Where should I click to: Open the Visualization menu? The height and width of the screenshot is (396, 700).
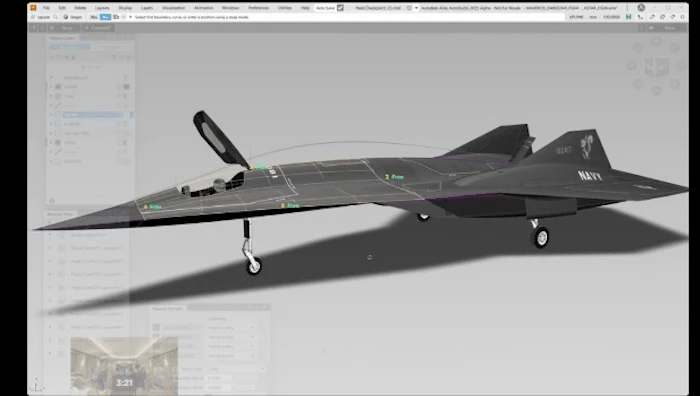[x=173, y=8]
